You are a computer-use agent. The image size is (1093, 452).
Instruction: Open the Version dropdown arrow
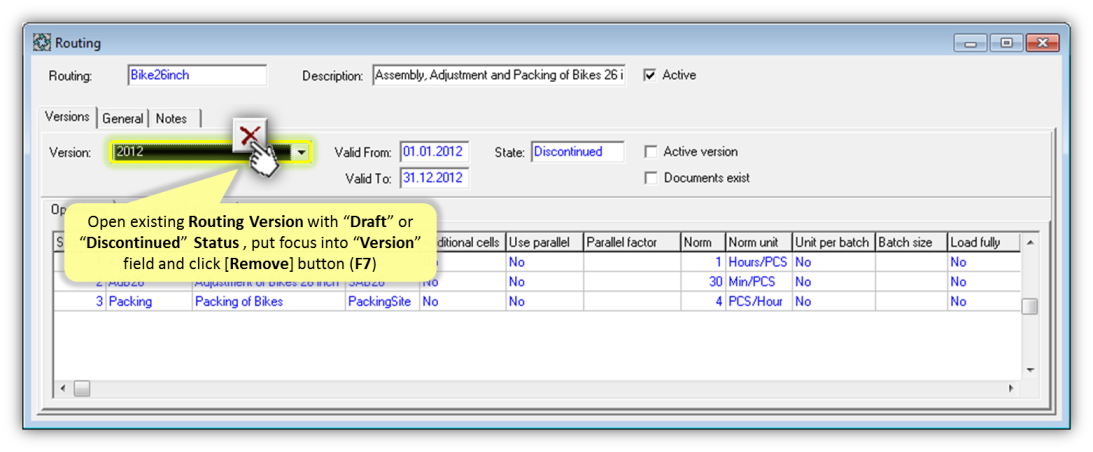(301, 151)
